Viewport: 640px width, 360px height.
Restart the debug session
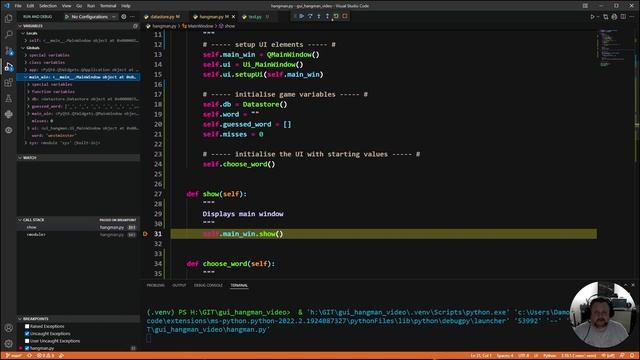pos(336,16)
